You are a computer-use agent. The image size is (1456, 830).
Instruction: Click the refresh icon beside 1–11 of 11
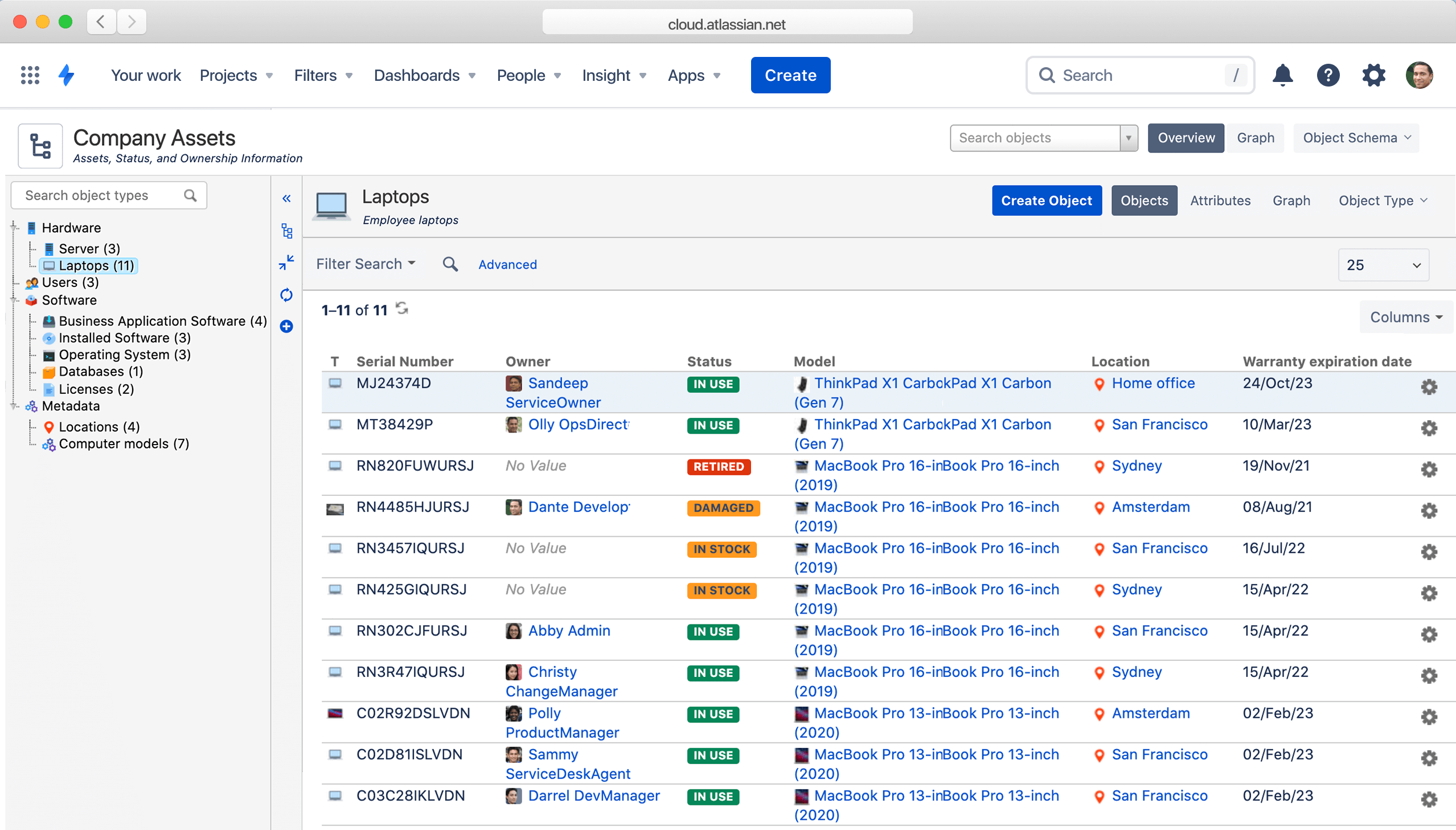tap(403, 309)
